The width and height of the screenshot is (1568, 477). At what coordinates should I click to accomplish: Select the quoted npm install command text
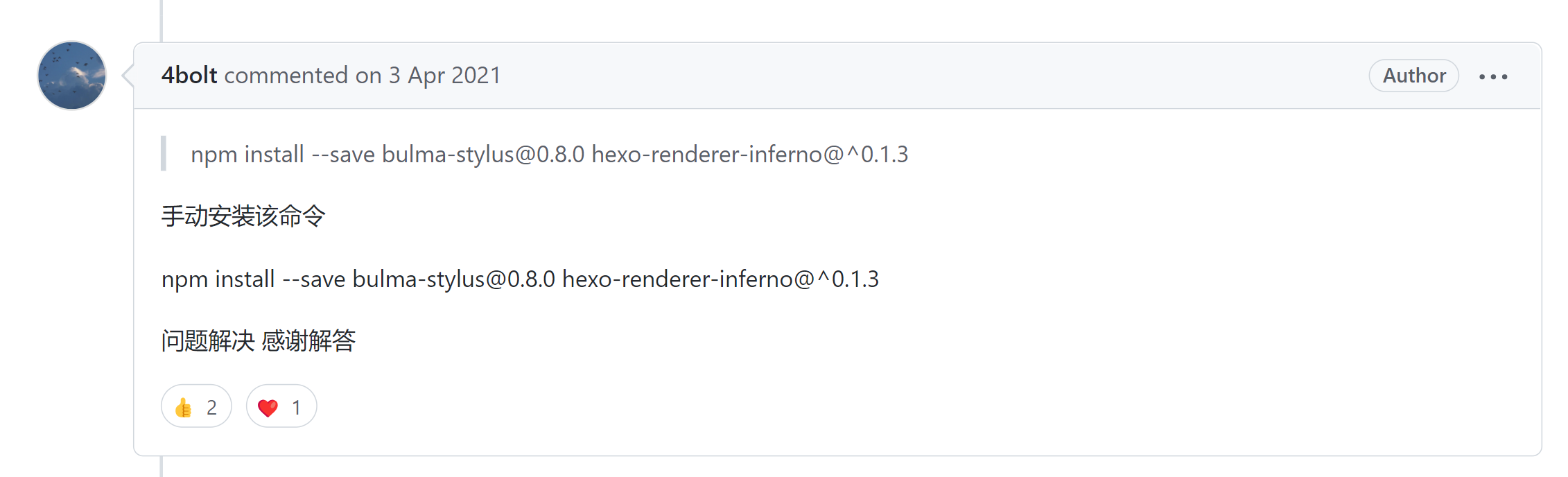[550, 154]
